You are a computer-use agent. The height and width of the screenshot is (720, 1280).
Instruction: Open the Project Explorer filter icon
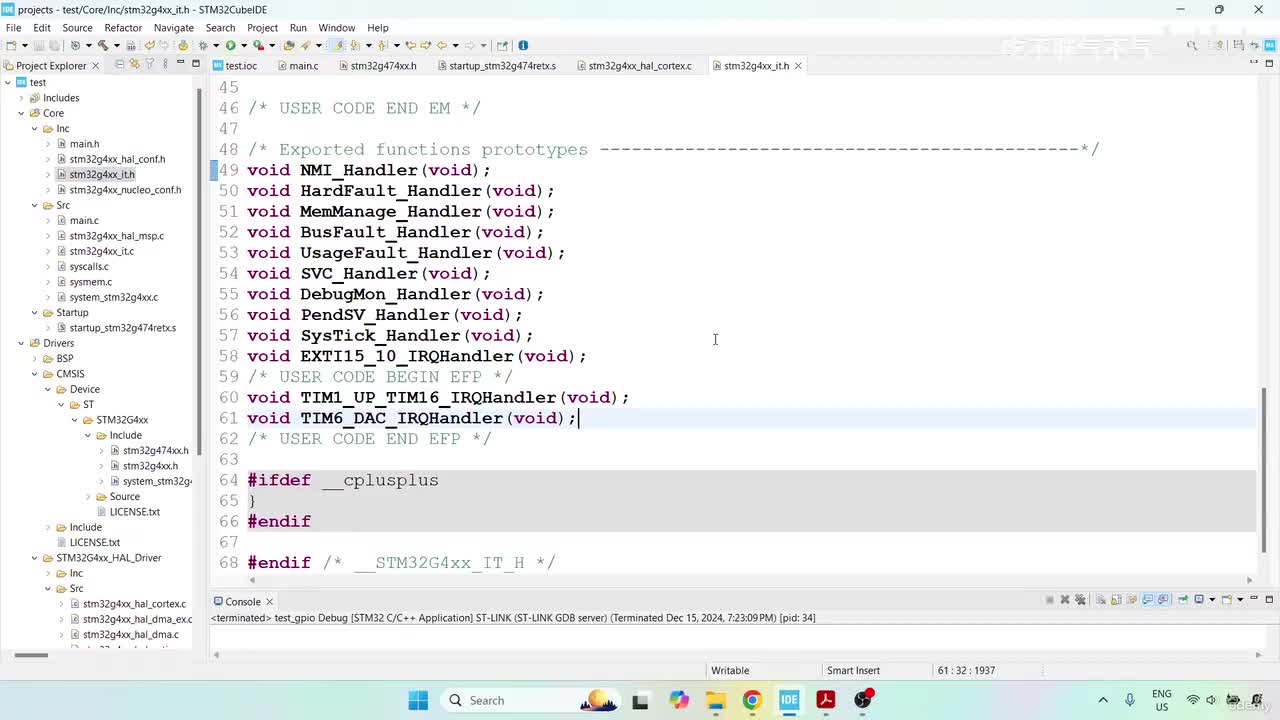[149, 65]
